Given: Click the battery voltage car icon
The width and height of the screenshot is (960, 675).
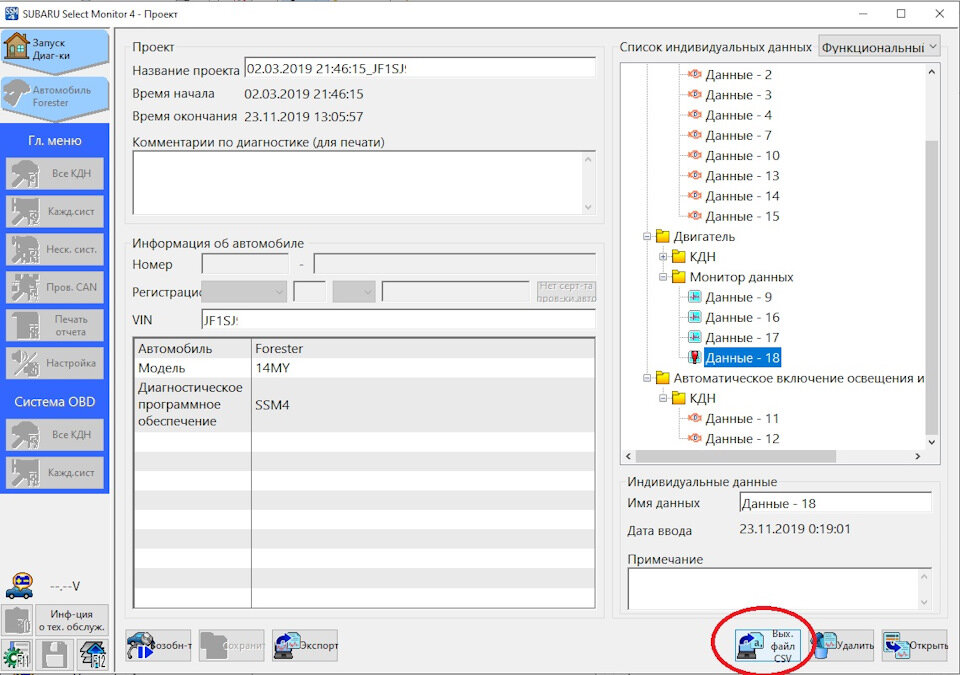Looking at the screenshot, I should [x=20, y=586].
